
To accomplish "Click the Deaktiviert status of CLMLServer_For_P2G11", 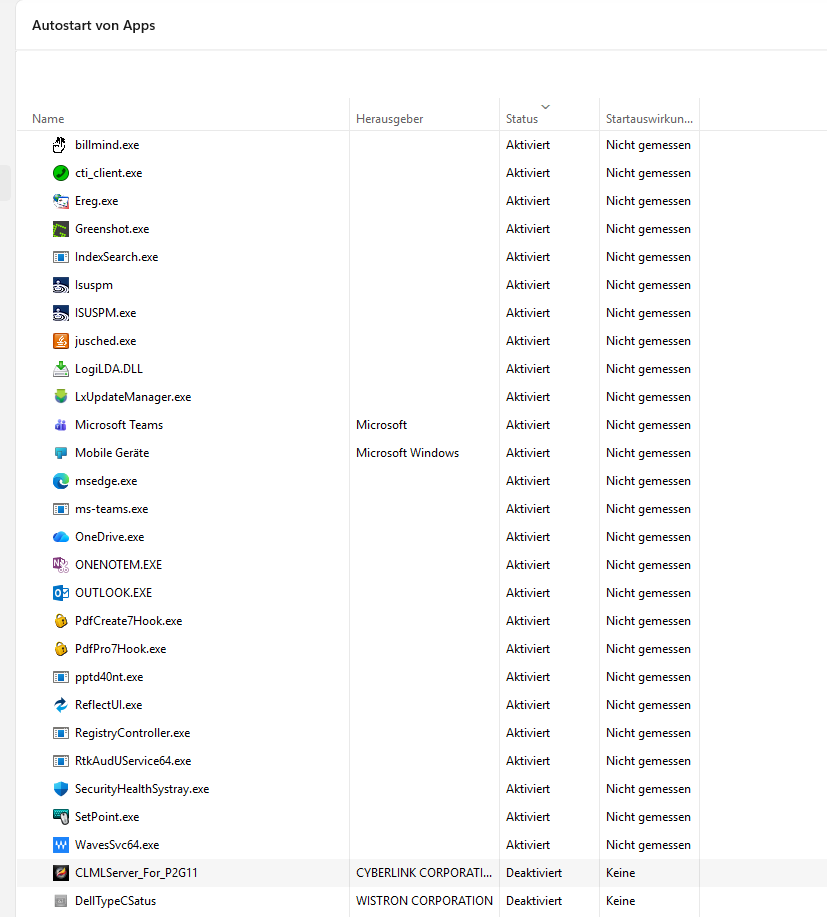I will click(x=534, y=873).
